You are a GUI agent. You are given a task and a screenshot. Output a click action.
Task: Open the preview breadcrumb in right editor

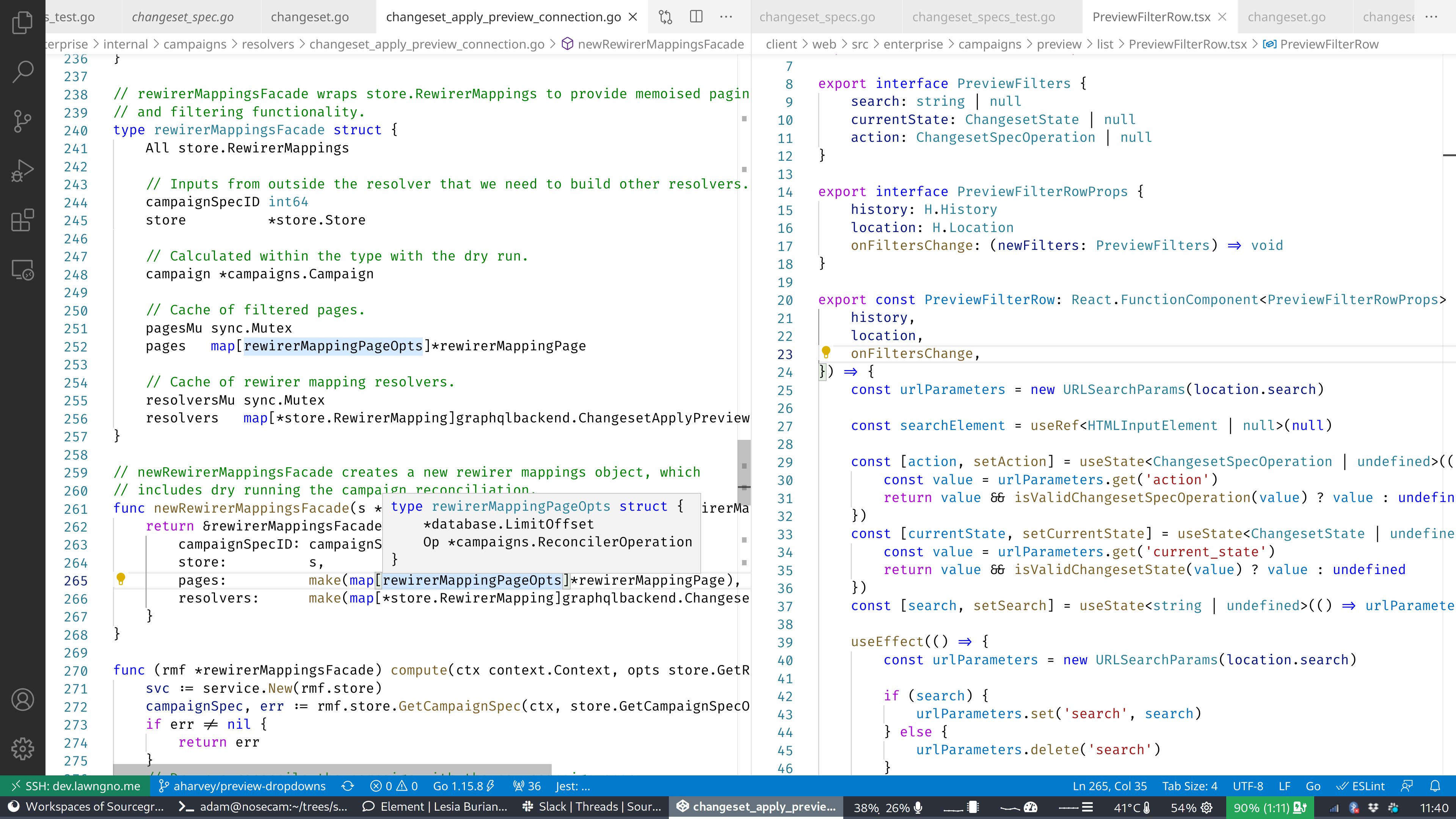click(1059, 44)
